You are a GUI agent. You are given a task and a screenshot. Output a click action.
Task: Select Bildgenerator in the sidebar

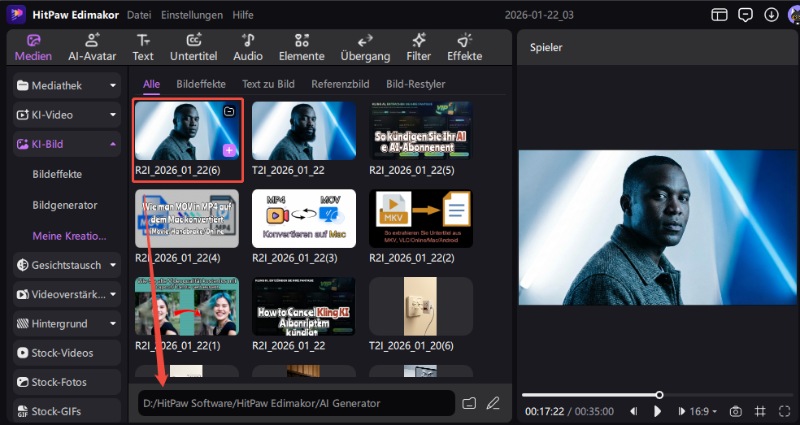[65, 205]
